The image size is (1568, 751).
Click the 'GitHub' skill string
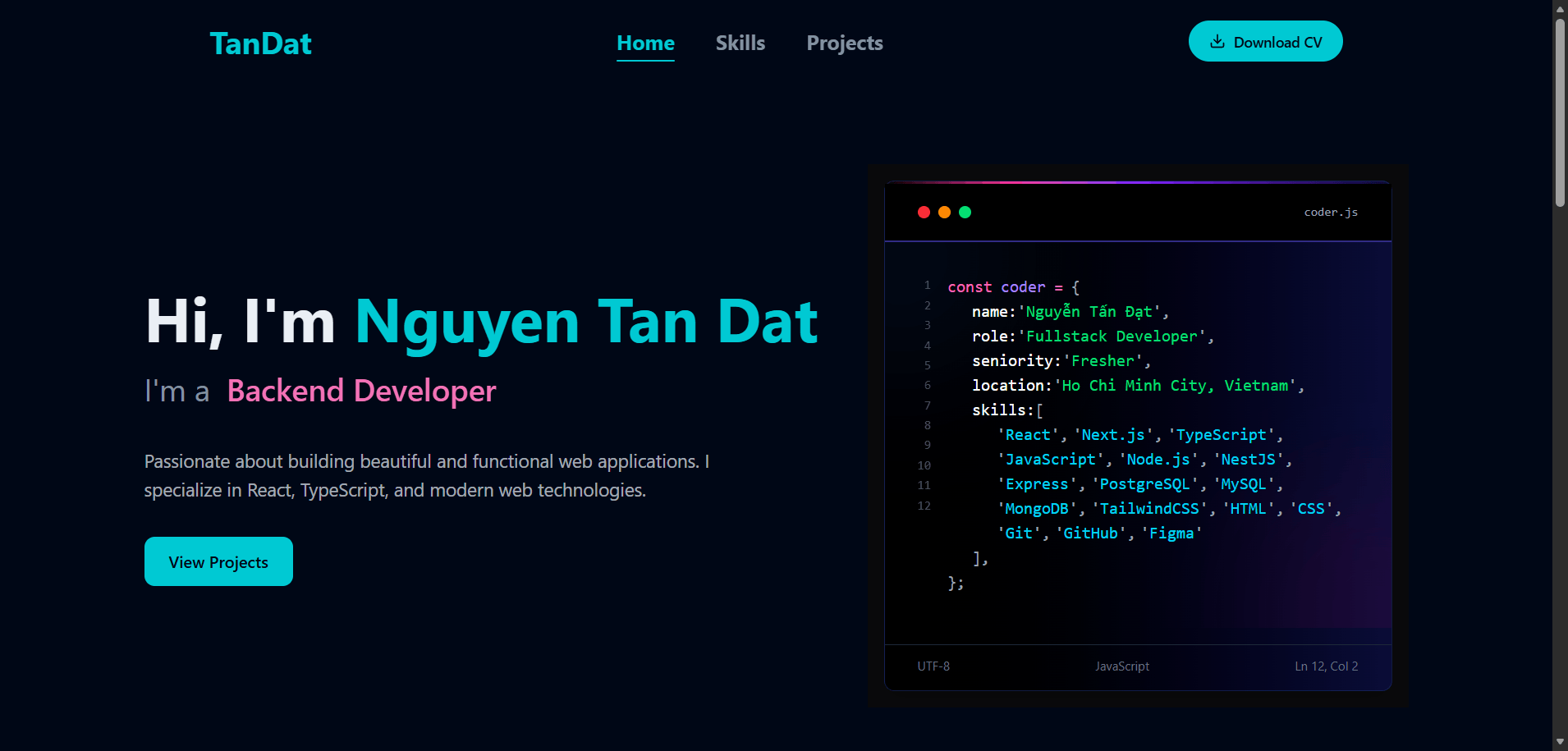(1090, 533)
